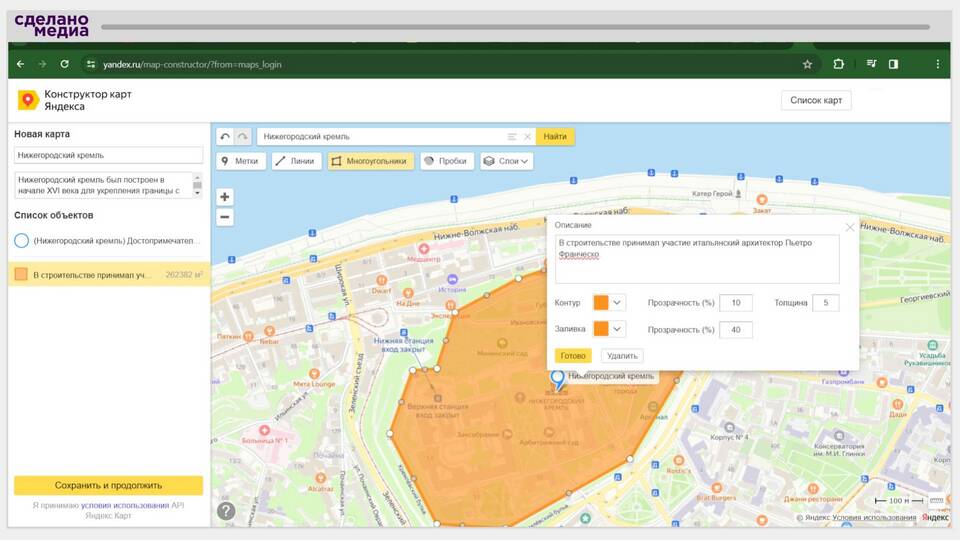
Task: Click the Медцентр red map icon
Action: 424,249
